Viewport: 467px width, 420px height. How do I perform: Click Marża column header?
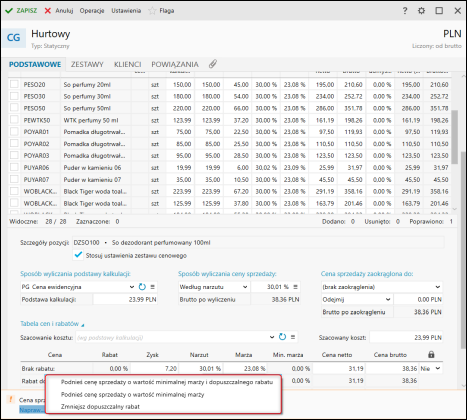(x=244, y=355)
